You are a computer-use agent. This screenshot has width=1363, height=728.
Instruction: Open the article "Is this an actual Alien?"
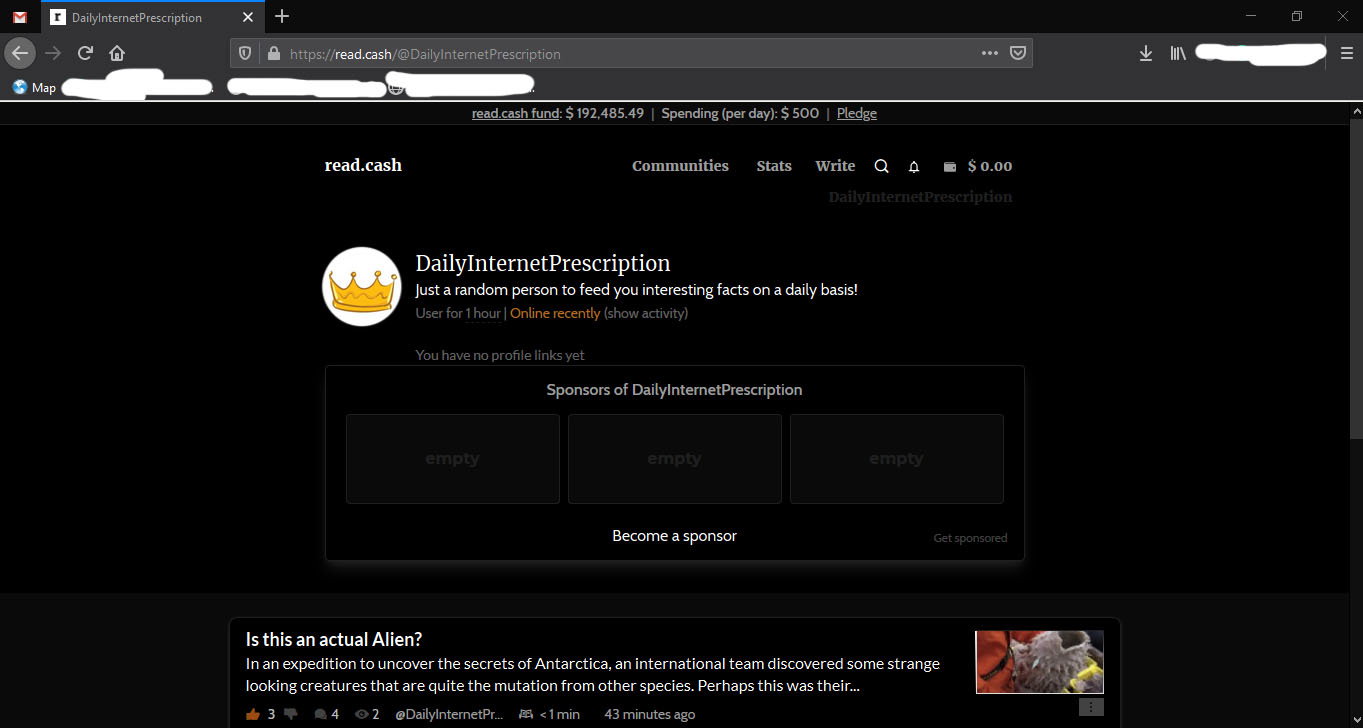[x=334, y=639]
